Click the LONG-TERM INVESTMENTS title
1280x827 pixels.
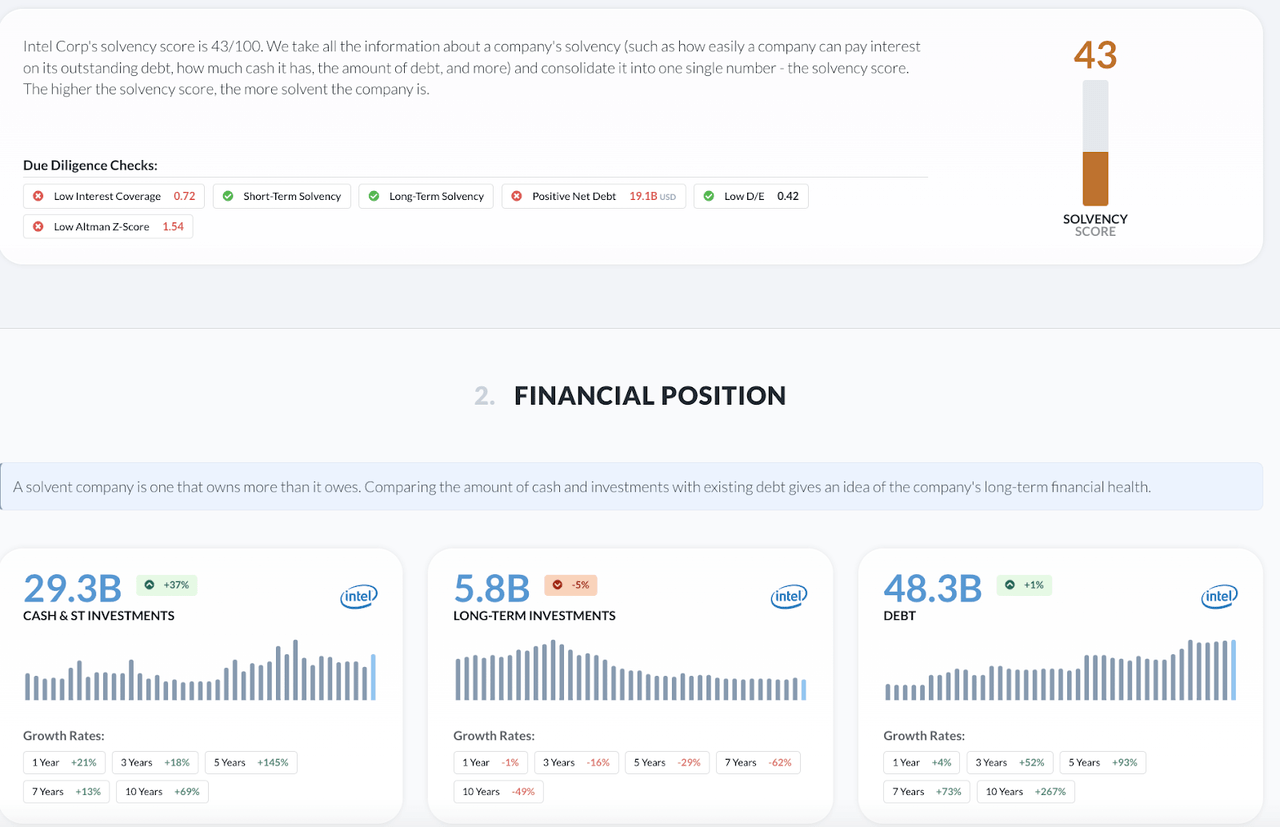(x=535, y=616)
